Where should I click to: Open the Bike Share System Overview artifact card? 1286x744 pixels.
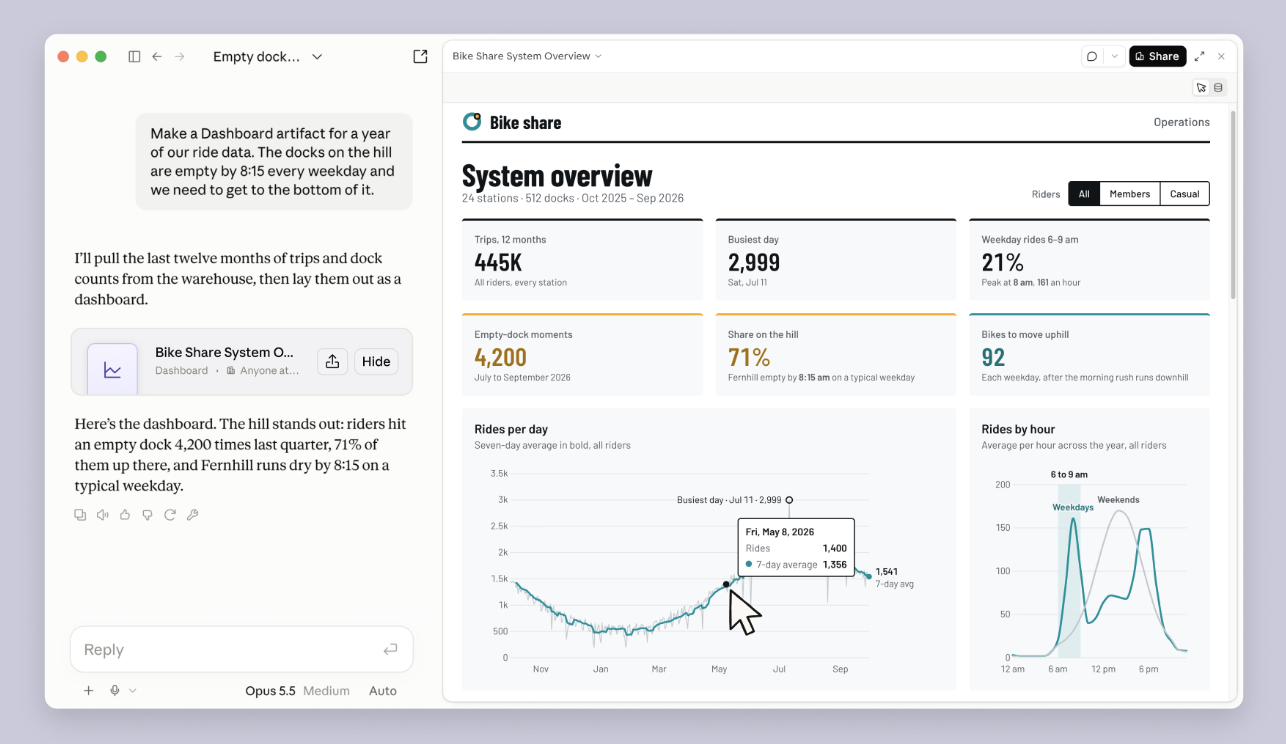point(241,362)
